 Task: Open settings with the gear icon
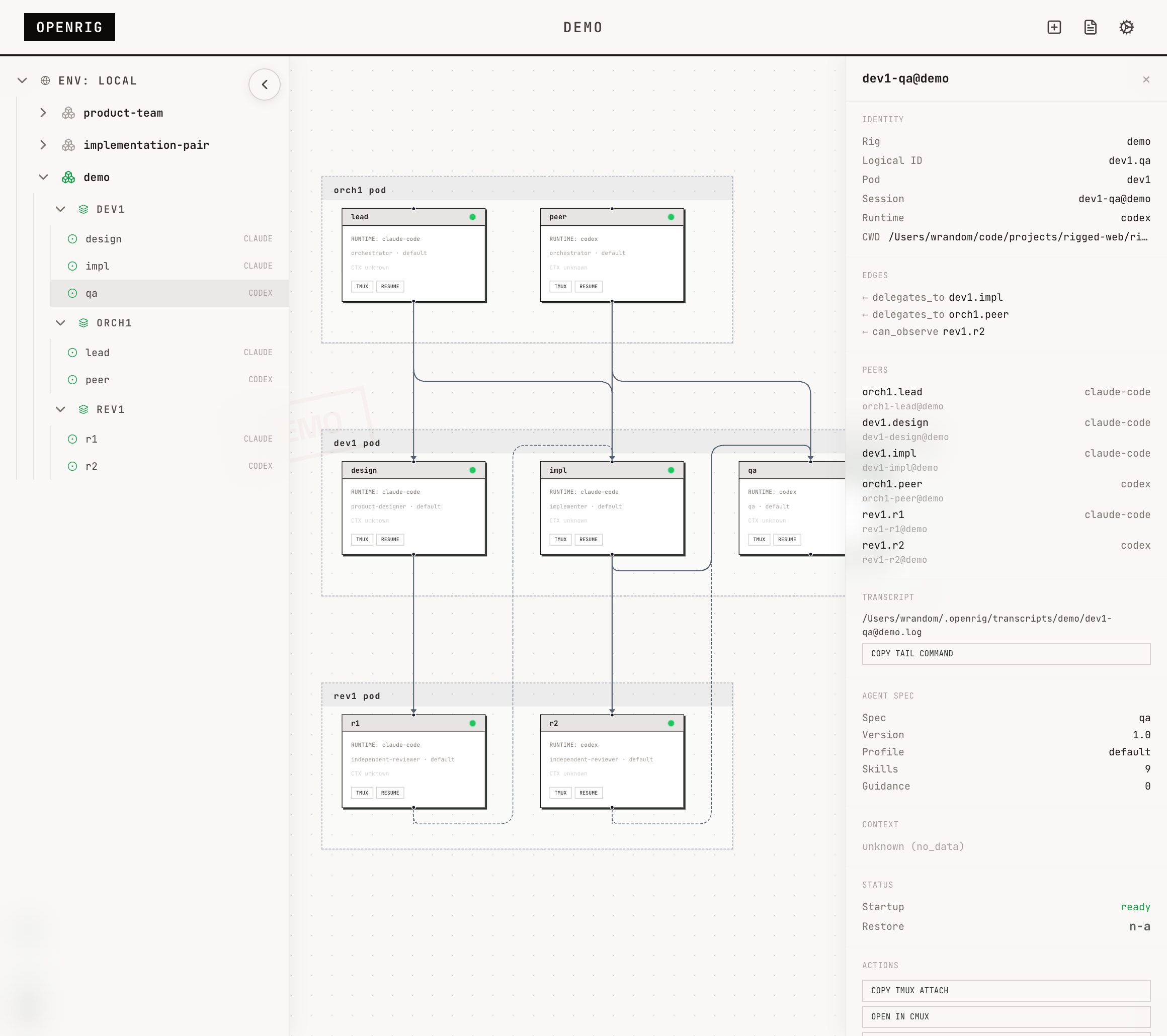click(1125, 27)
